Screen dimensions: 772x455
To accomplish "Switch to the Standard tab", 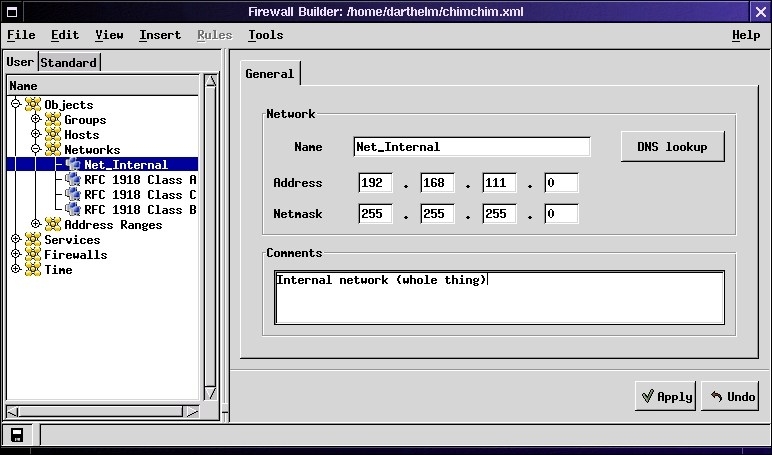I will tap(68, 62).
